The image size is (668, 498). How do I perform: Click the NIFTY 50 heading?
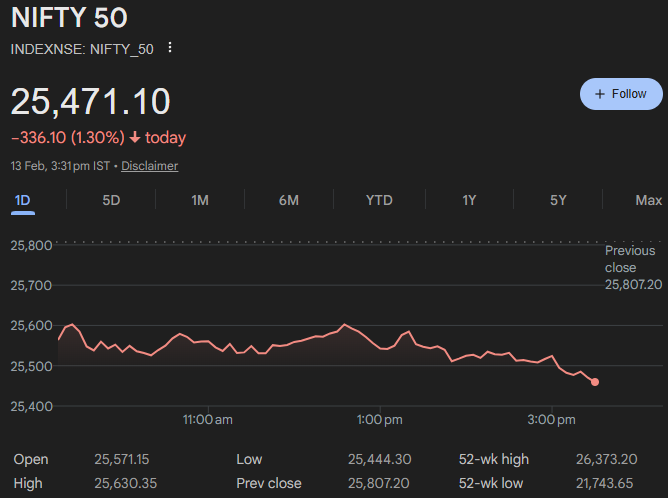69,18
